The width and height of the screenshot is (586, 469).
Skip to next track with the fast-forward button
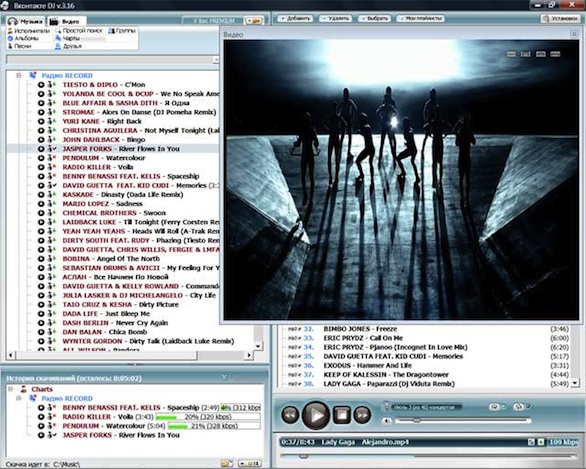pyautogui.click(x=362, y=415)
